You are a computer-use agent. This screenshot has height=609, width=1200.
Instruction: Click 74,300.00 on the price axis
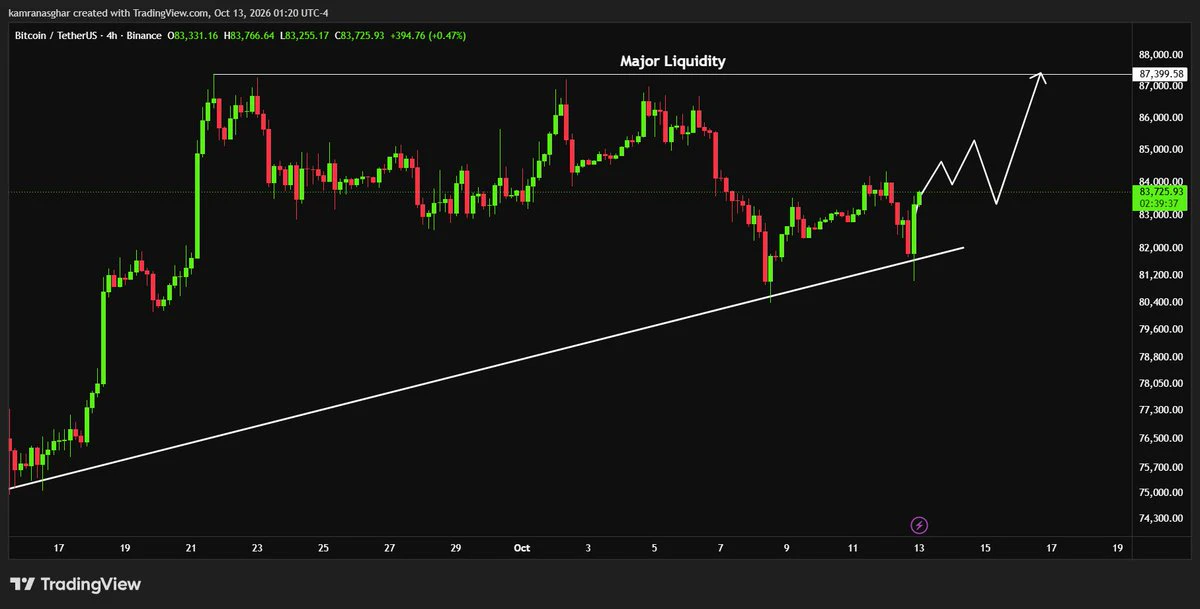click(x=1161, y=518)
